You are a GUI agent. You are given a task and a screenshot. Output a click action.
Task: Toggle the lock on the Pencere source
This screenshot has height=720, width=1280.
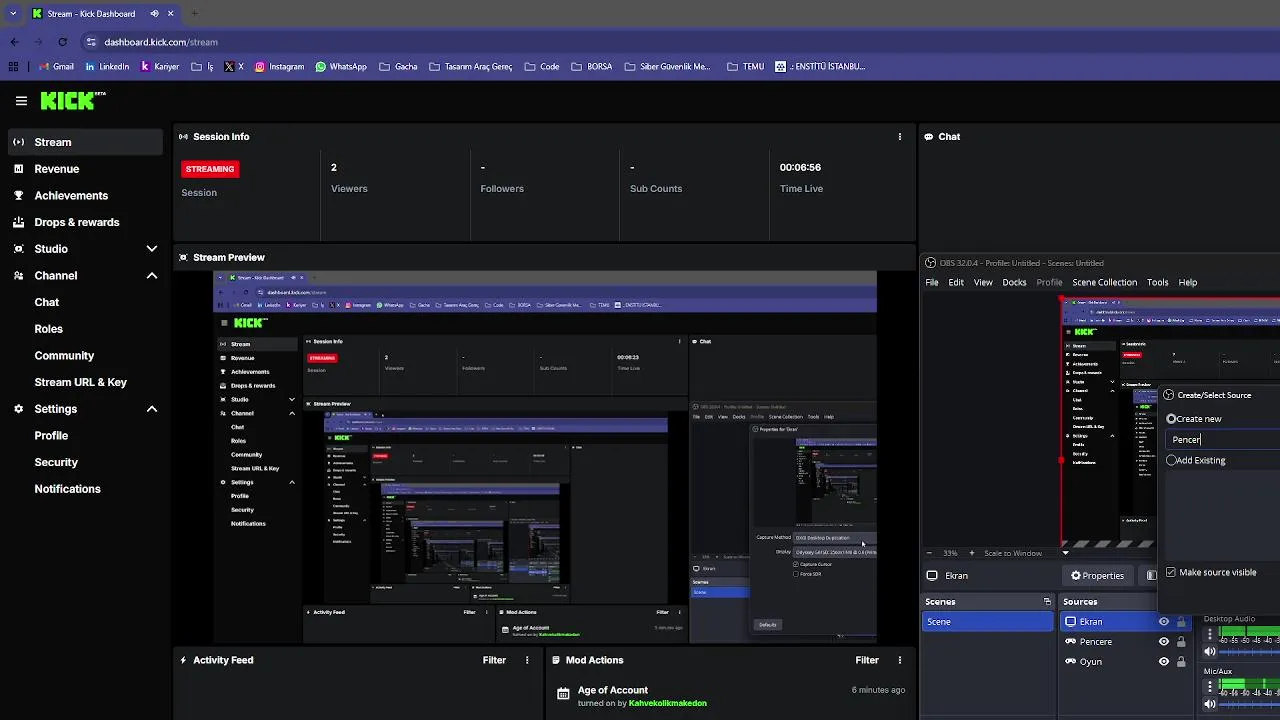1181,642
